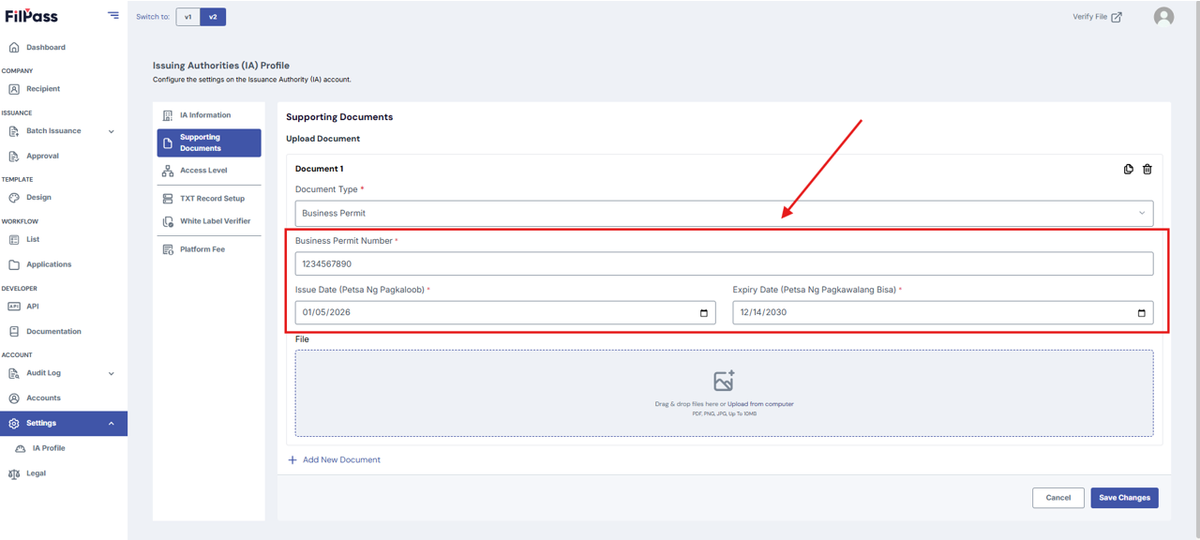Click the Verify File external link icon
The height and width of the screenshot is (540, 1200).
coord(1117,17)
